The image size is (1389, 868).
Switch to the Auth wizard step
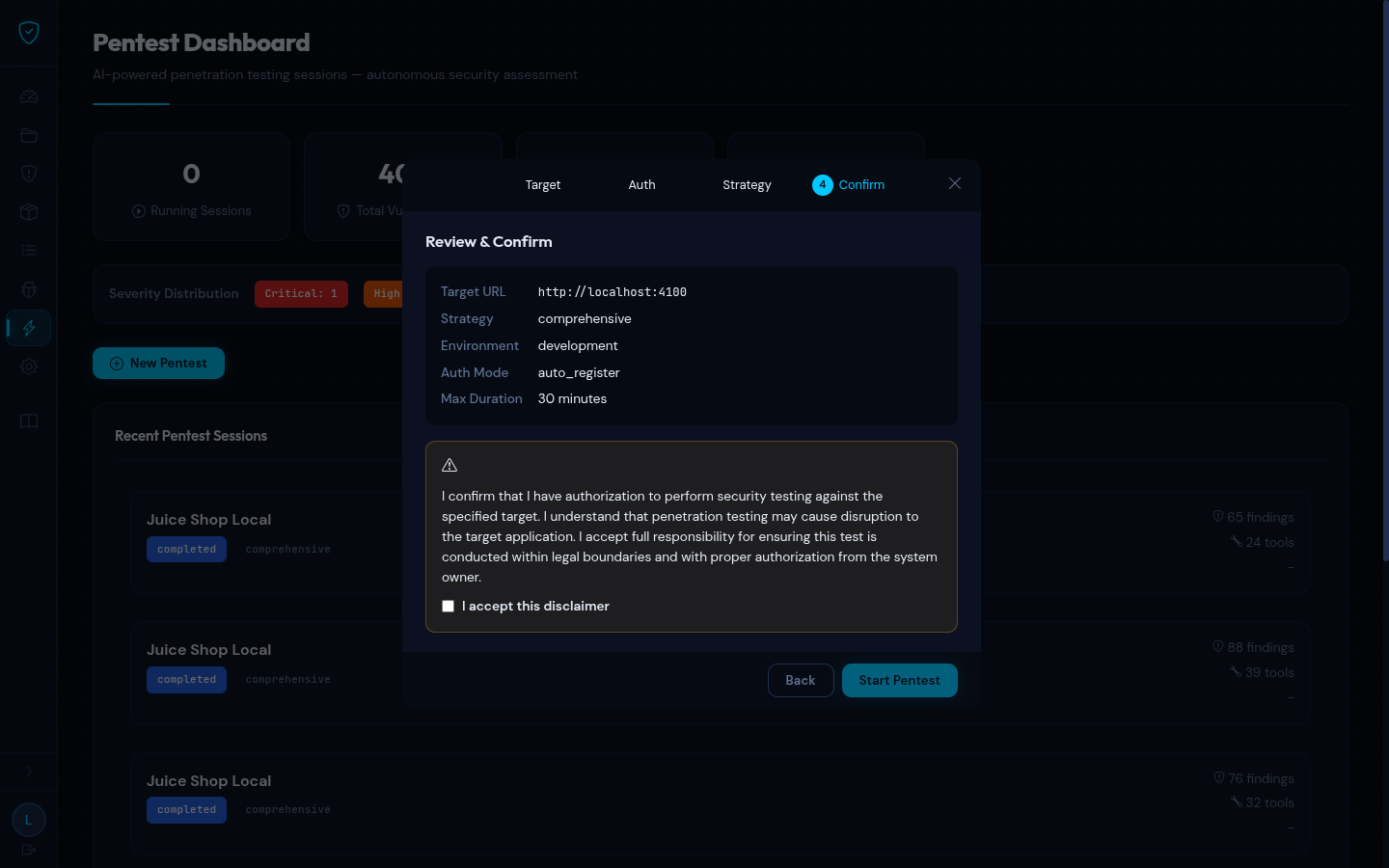[641, 185]
